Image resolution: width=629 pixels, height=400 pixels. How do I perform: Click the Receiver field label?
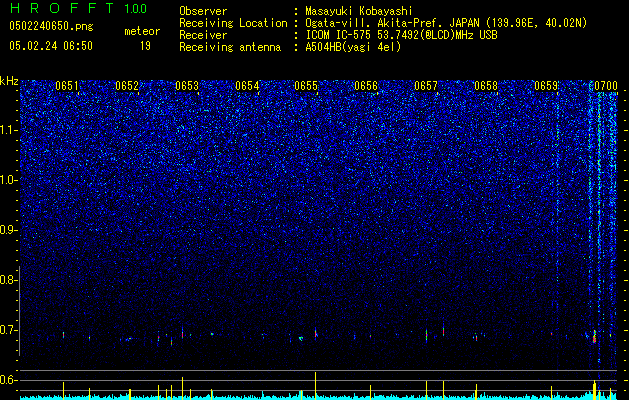click(203, 35)
